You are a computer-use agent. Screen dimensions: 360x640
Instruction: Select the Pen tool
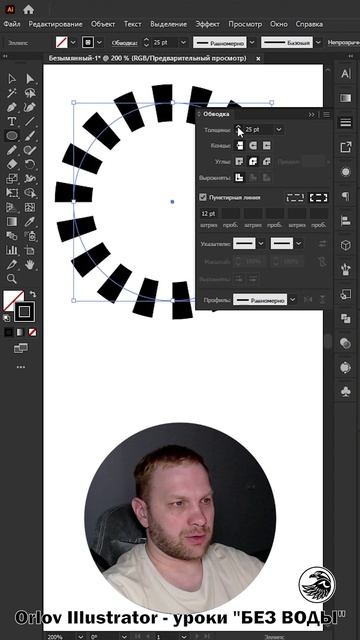12,107
